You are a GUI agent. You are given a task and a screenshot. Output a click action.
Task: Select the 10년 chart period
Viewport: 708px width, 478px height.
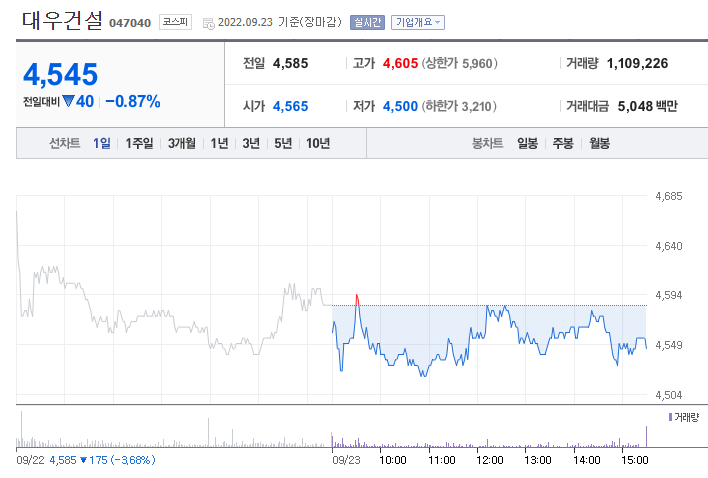pos(318,144)
